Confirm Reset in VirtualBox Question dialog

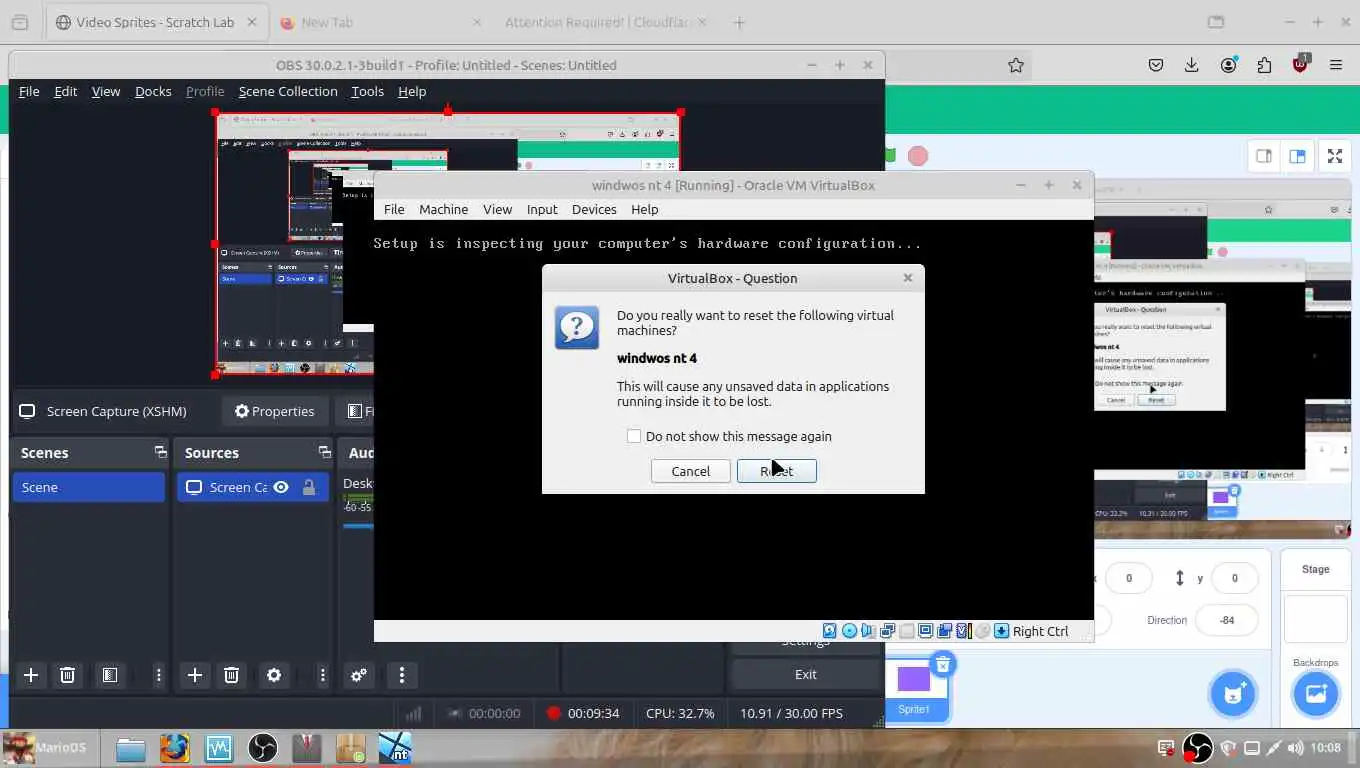[776, 471]
